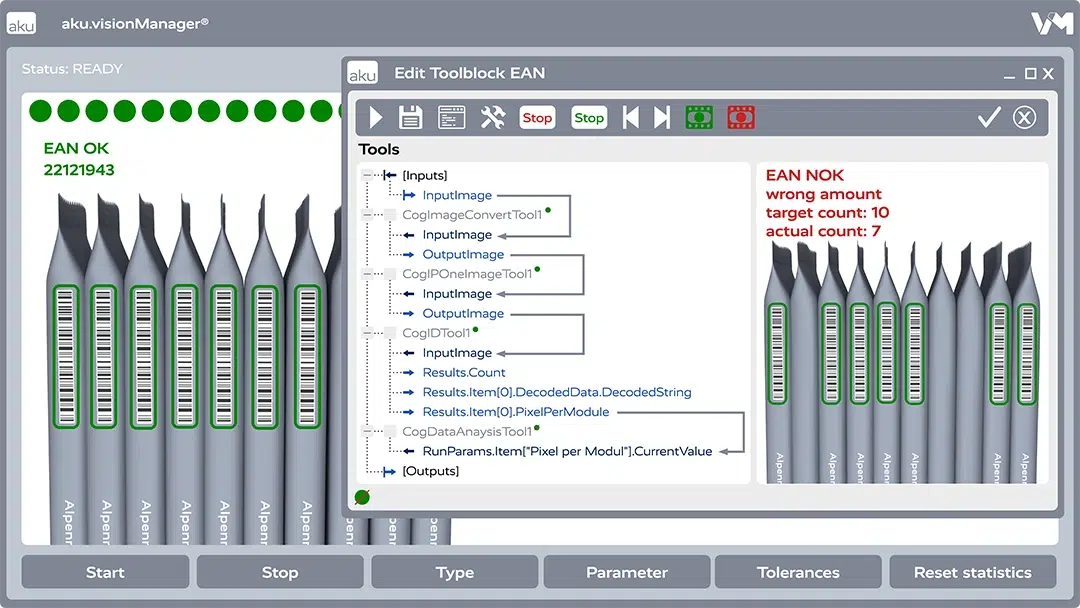Click the Start button

click(105, 572)
